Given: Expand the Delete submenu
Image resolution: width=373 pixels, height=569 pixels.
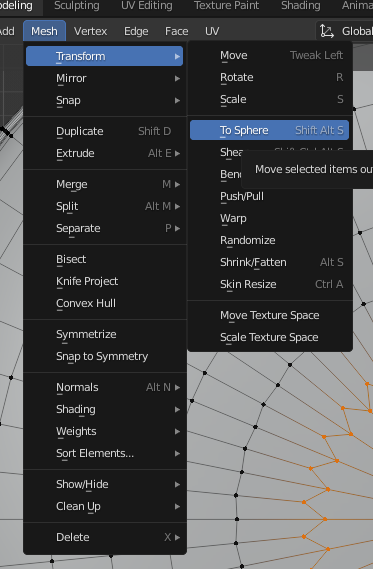Looking at the screenshot, I should click(104, 537).
